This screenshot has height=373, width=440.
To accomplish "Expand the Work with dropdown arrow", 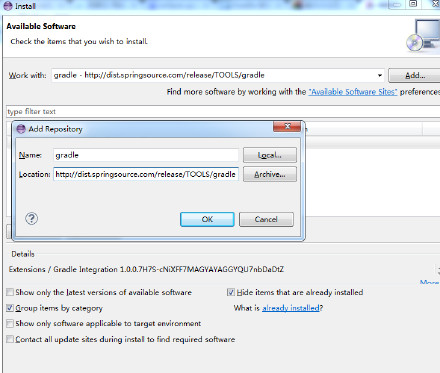I will pyautogui.click(x=380, y=75).
